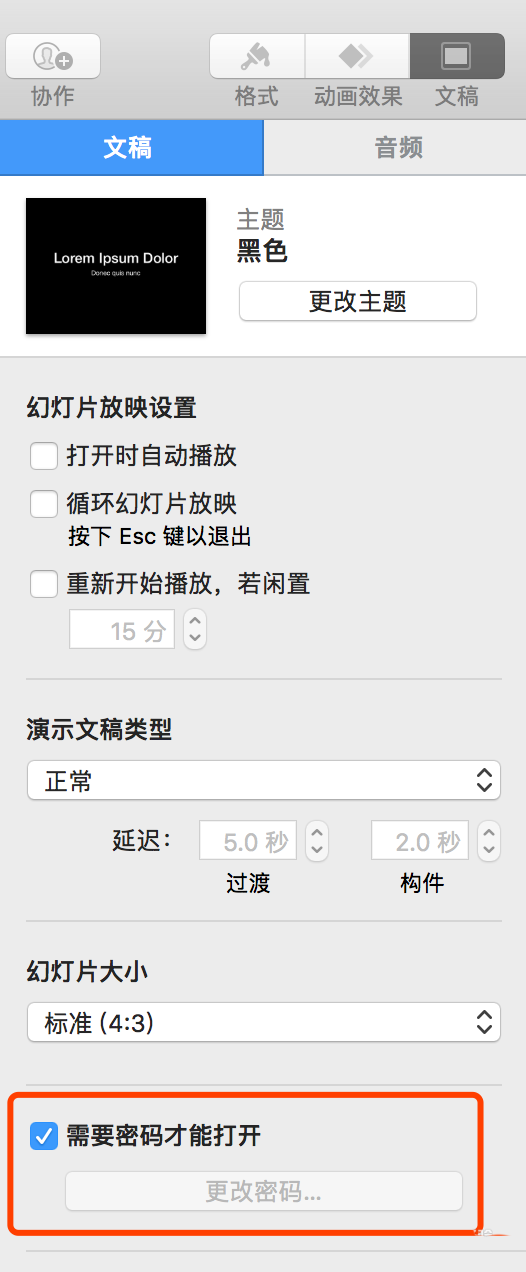This screenshot has width=526, height=1272.
Task: Uncheck 需要密码才能打开 checkbox
Action: [44, 1136]
